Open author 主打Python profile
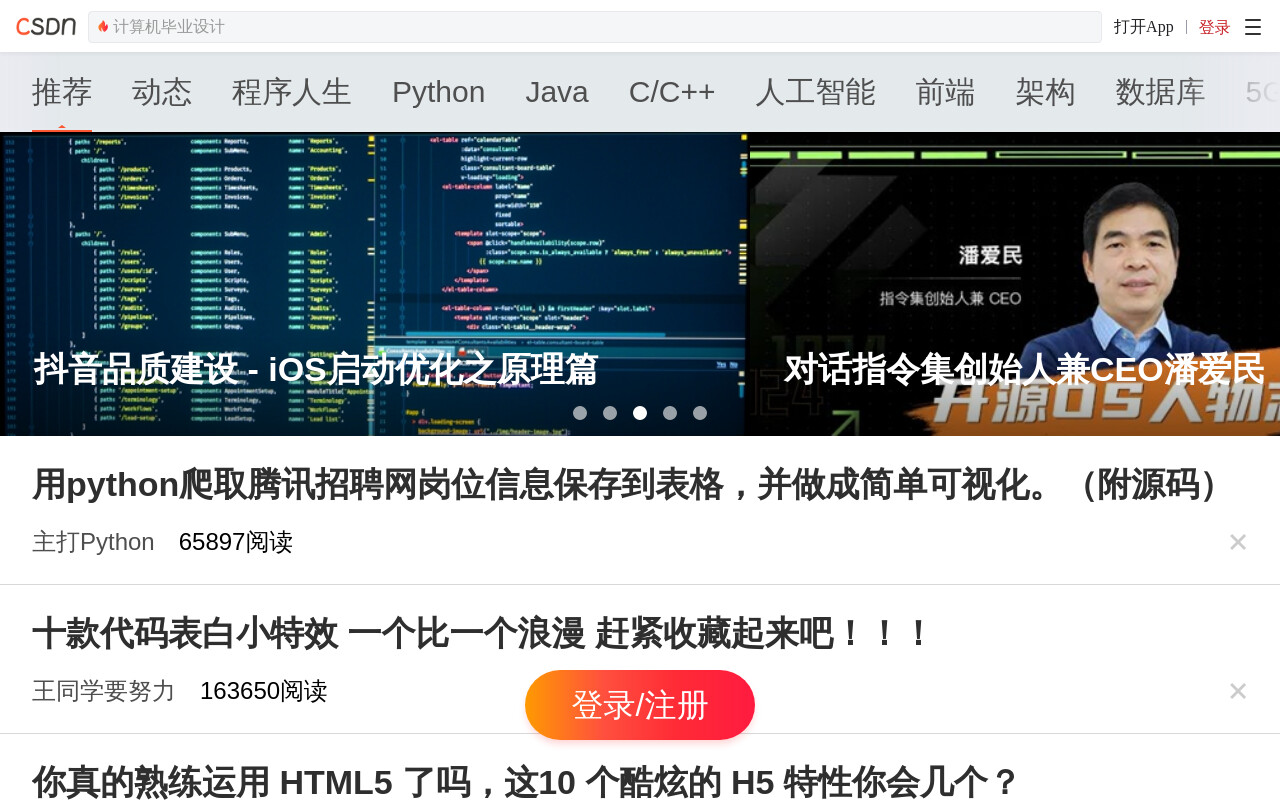 coord(93,542)
